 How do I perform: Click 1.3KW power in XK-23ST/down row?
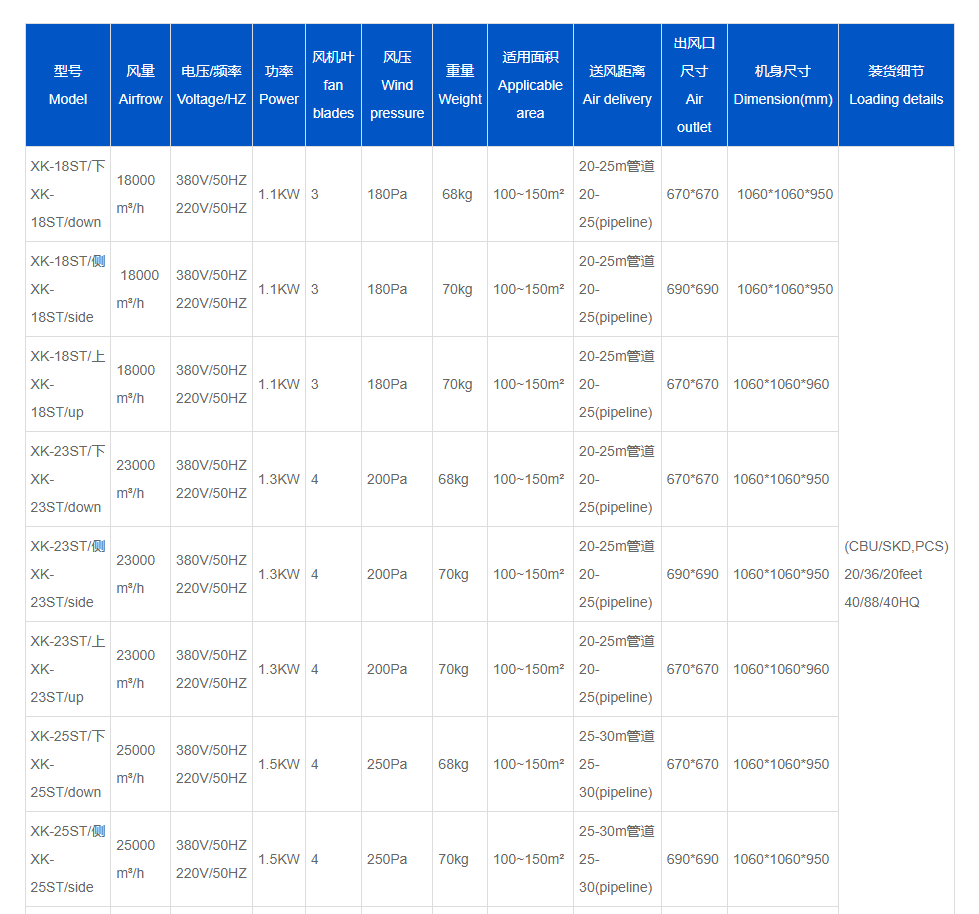click(x=279, y=479)
